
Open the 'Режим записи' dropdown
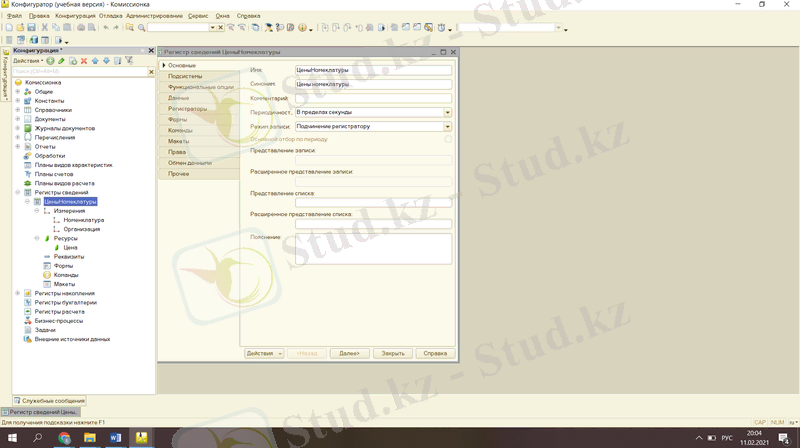447,126
